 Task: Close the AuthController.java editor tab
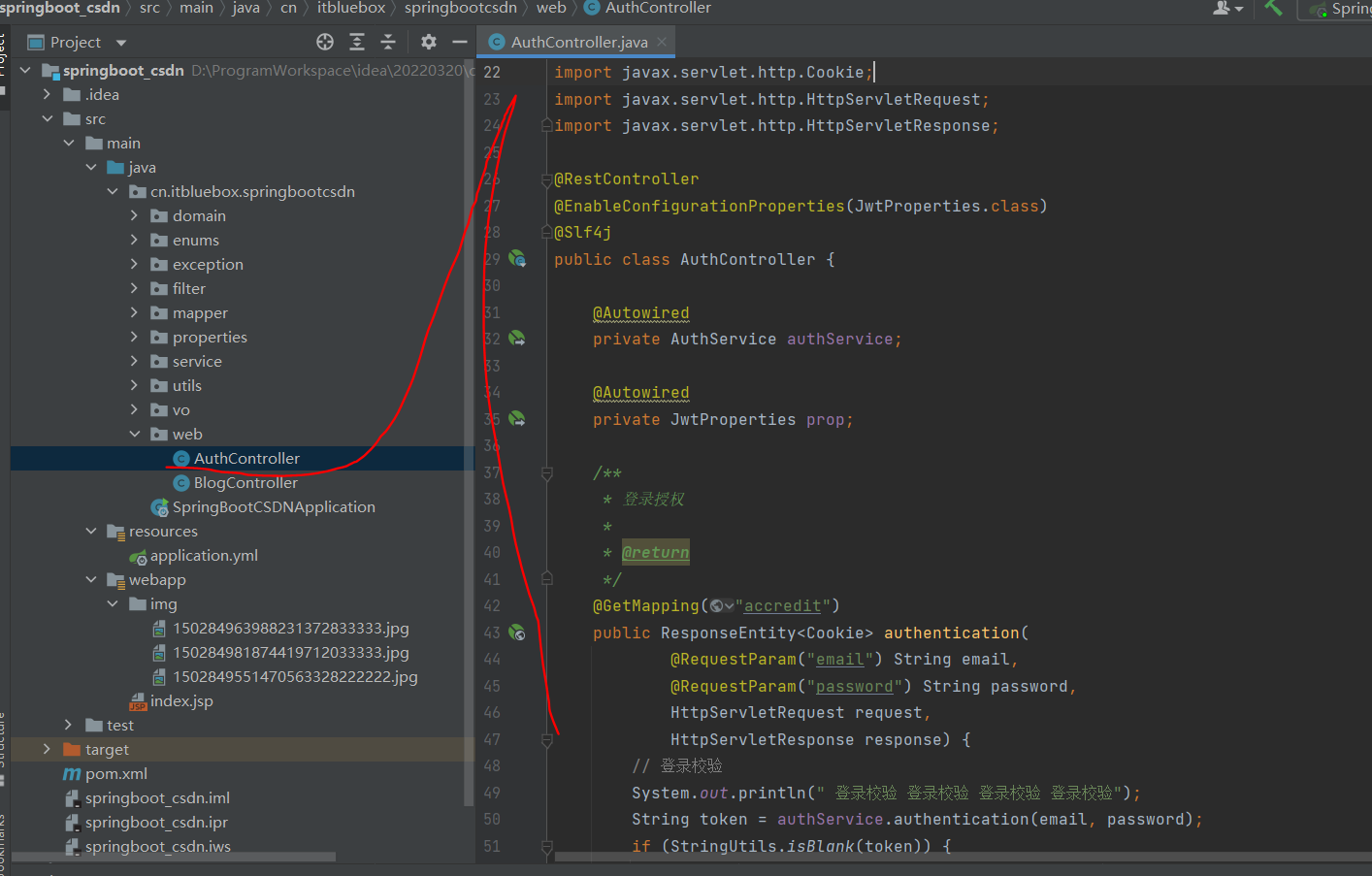[662, 42]
